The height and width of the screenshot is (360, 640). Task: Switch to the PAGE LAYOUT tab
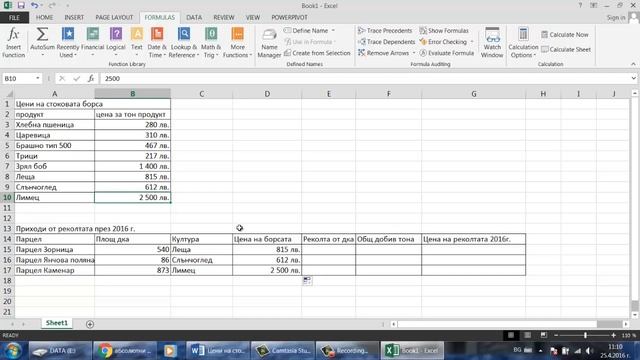114,18
